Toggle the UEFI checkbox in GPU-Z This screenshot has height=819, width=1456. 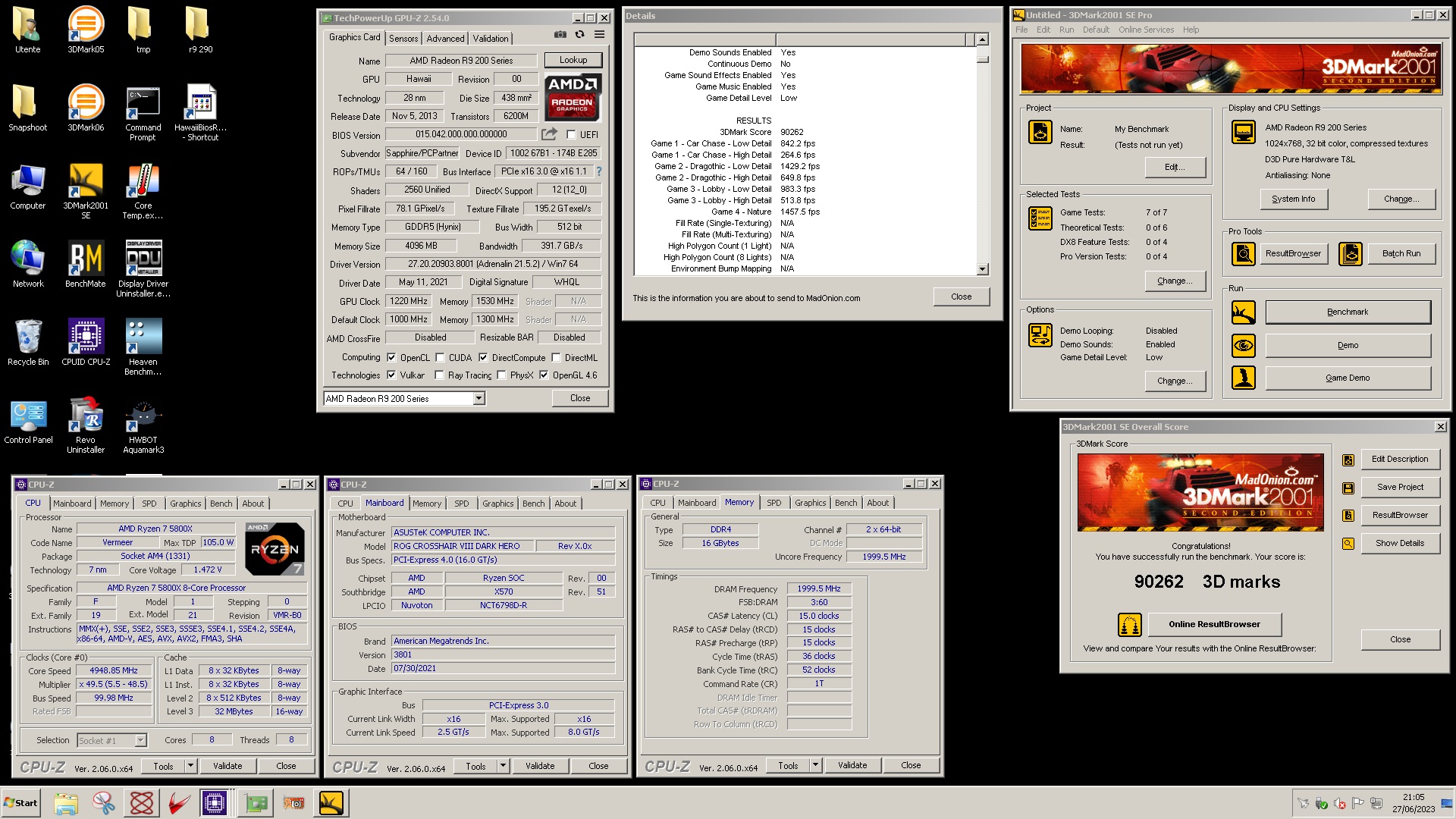[572, 135]
